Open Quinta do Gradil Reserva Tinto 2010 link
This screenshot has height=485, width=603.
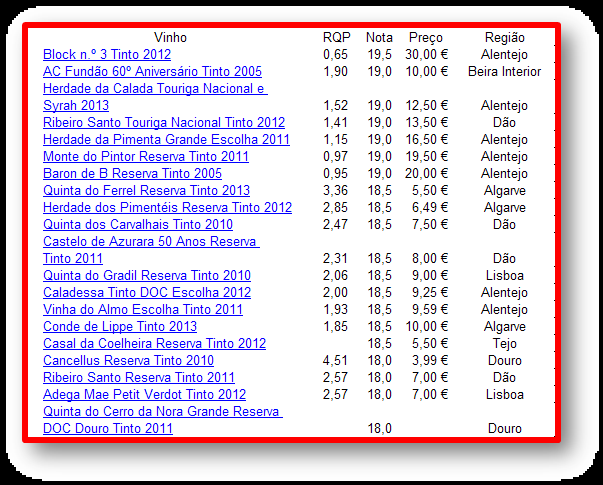coord(147,276)
